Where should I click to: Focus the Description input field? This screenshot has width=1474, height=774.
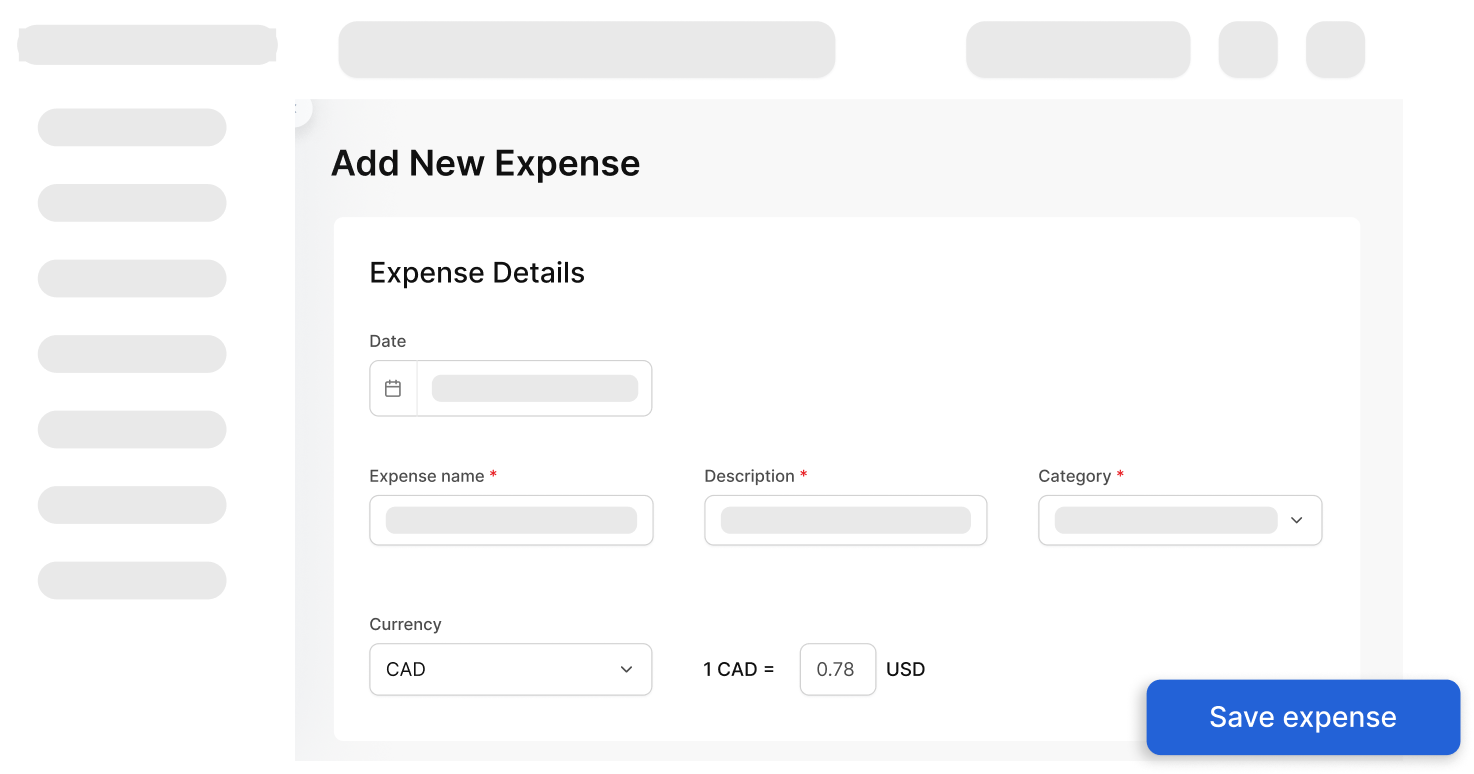845,520
